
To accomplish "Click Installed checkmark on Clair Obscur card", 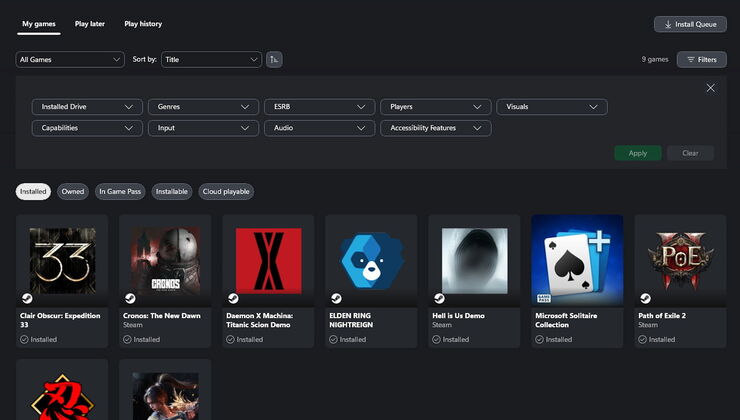I will [x=24, y=339].
